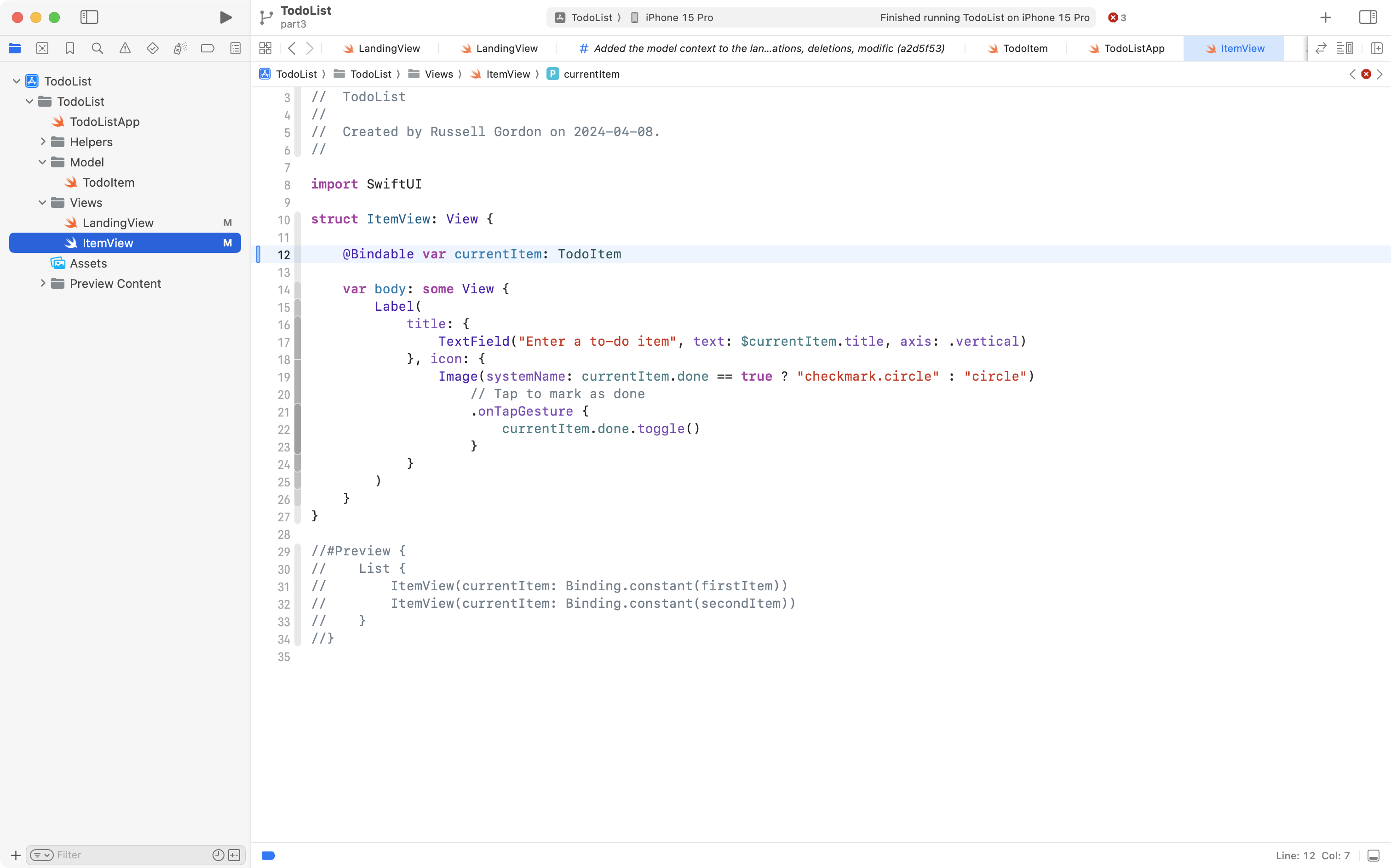Open the Breakpoint navigator tag icon
This screenshot has width=1391, height=868.
[x=207, y=48]
